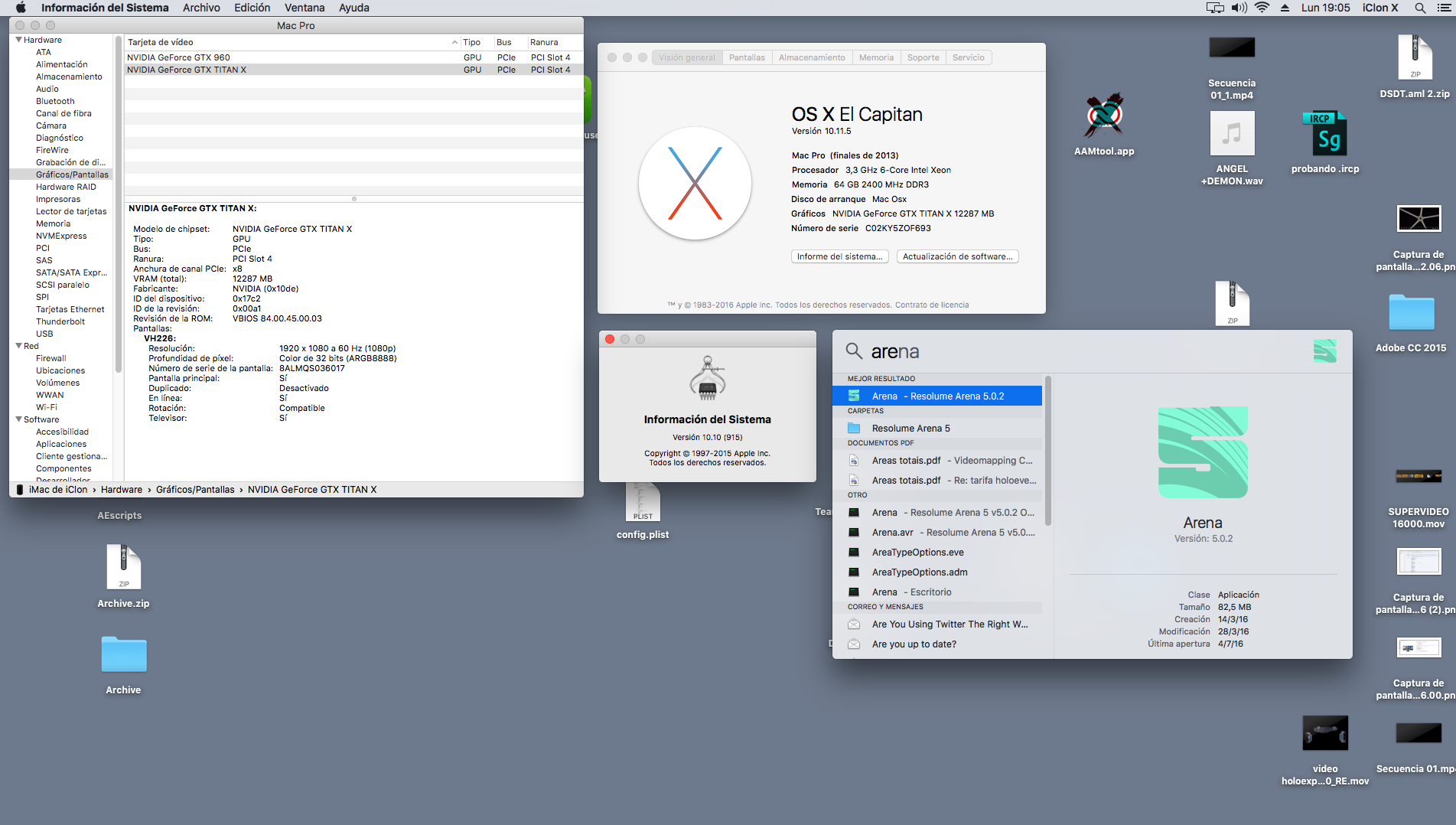Click the Actualización de software button

tap(957, 256)
